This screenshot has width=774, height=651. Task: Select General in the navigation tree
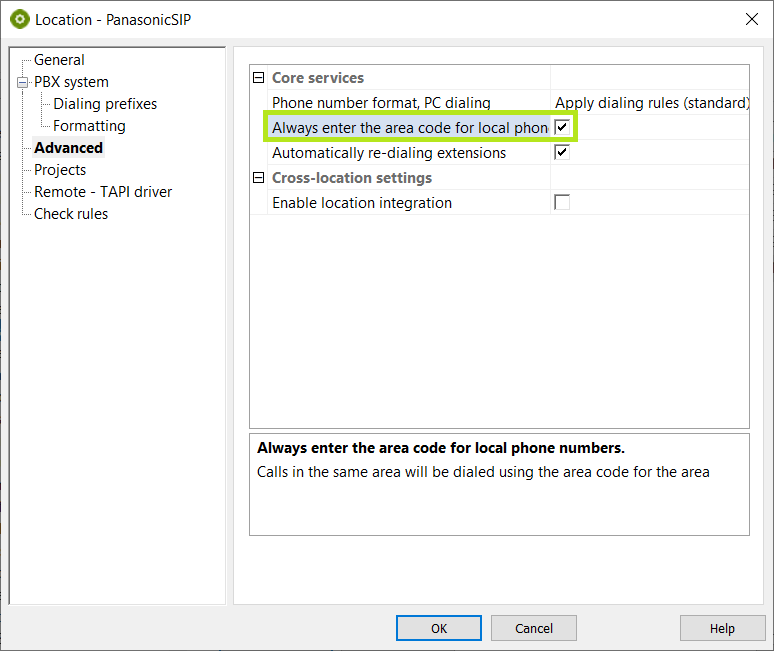(59, 60)
